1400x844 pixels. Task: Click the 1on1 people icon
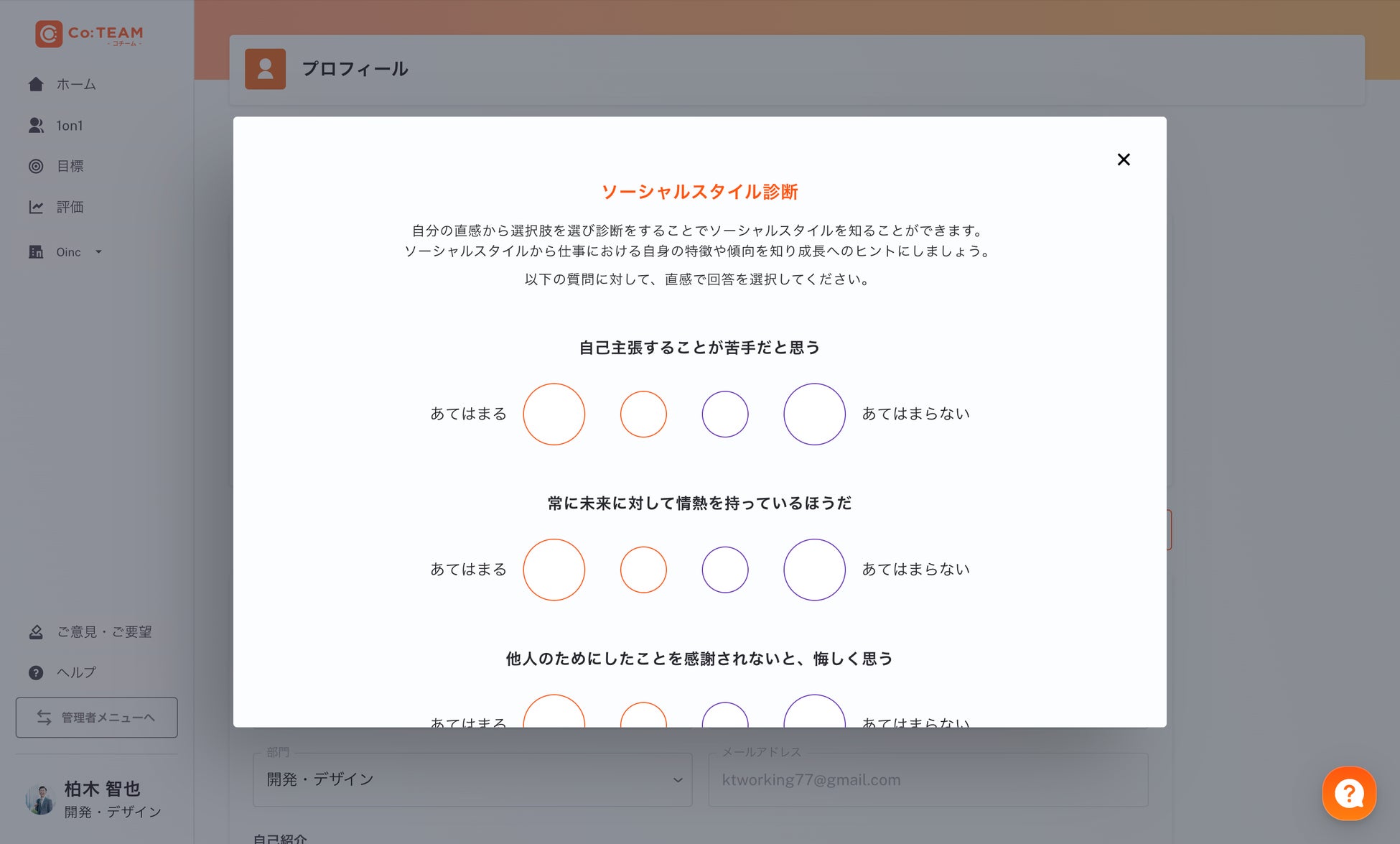pyautogui.click(x=36, y=126)
